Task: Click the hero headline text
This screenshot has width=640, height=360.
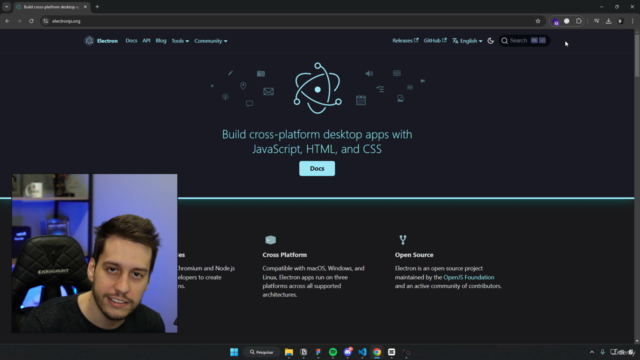Action: (x=317, y=141)
